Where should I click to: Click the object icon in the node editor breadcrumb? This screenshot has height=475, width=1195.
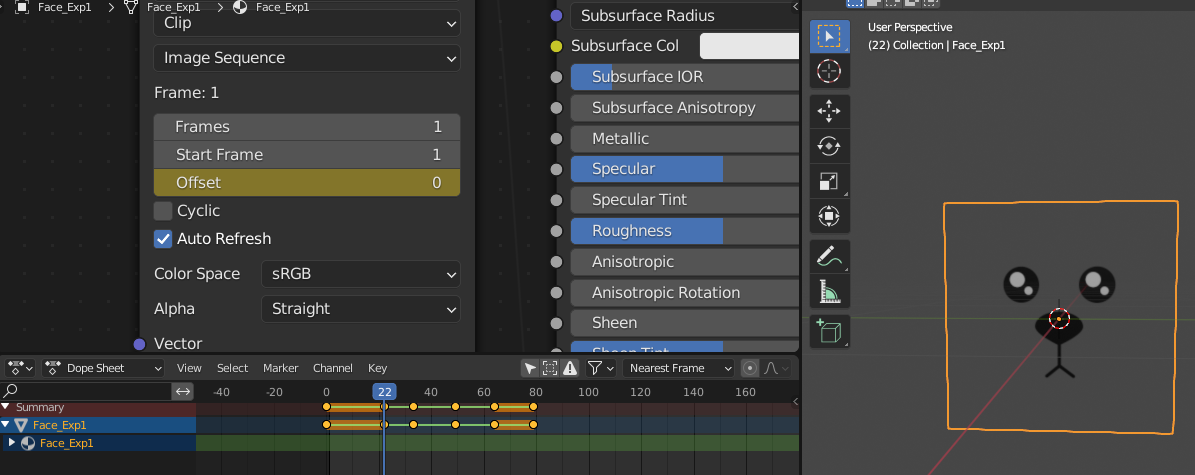[22, 8]
